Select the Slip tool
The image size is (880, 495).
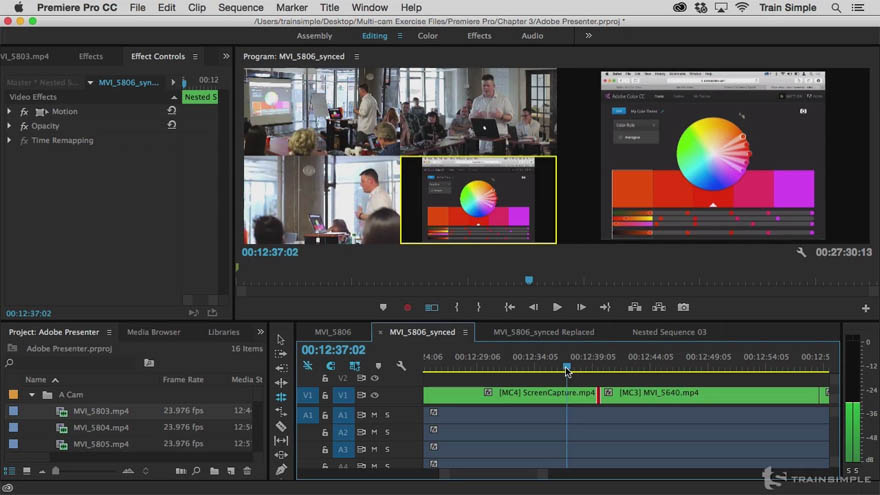tap(281, 441)
